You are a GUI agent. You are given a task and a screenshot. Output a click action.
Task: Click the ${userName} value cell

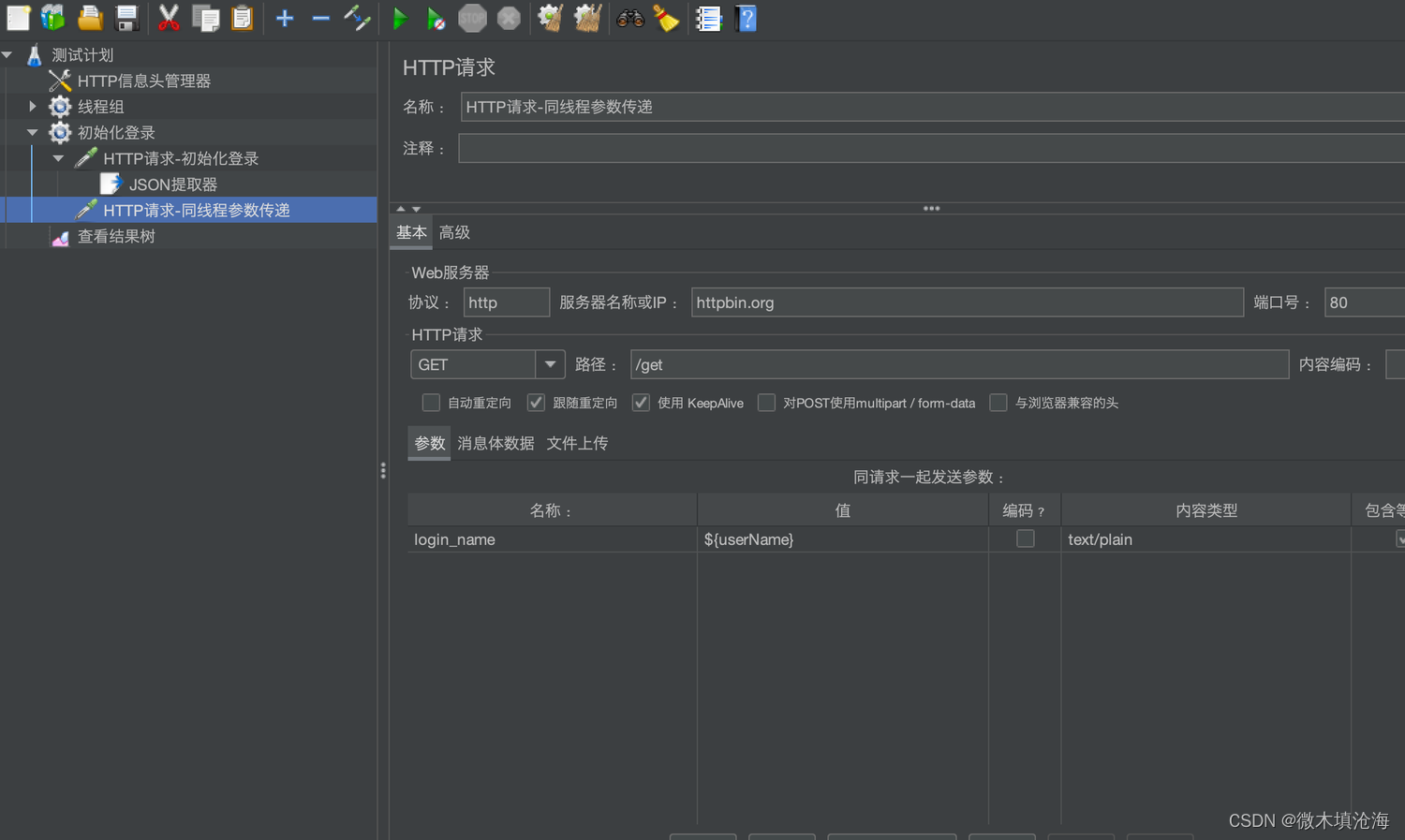point(843,539)
